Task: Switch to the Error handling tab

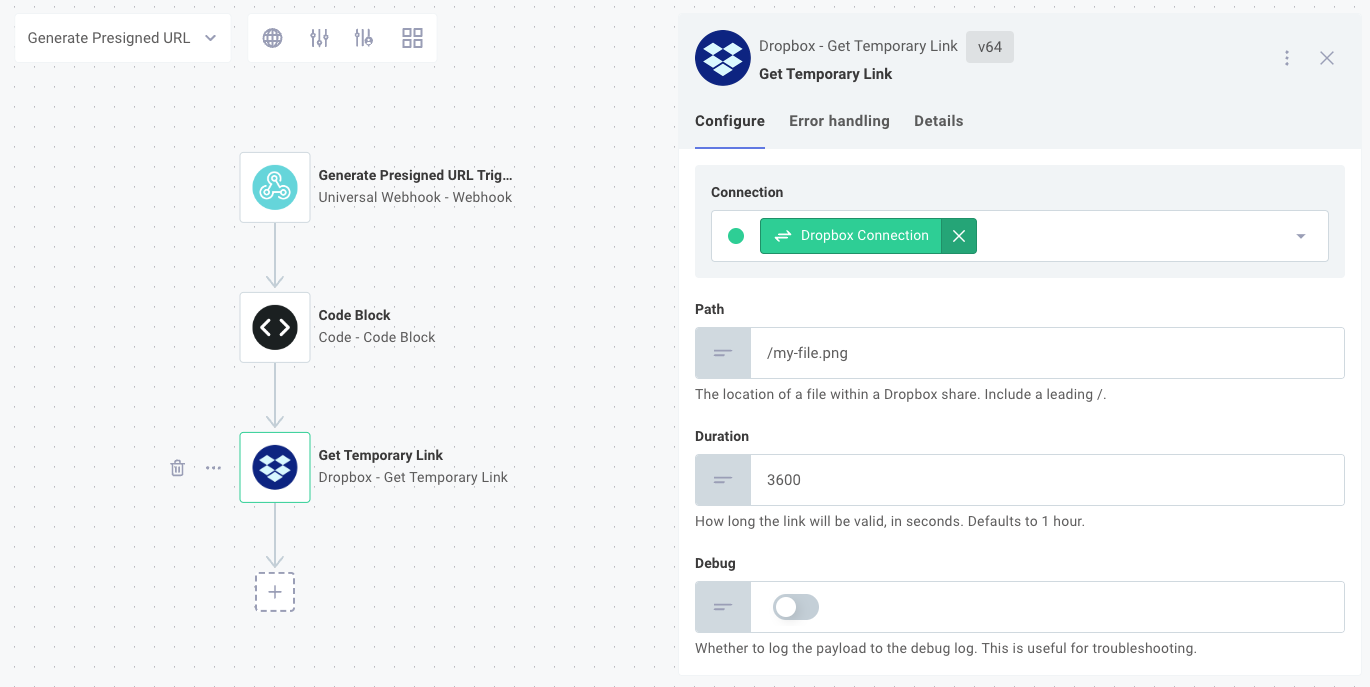Action: pos(839,120)
